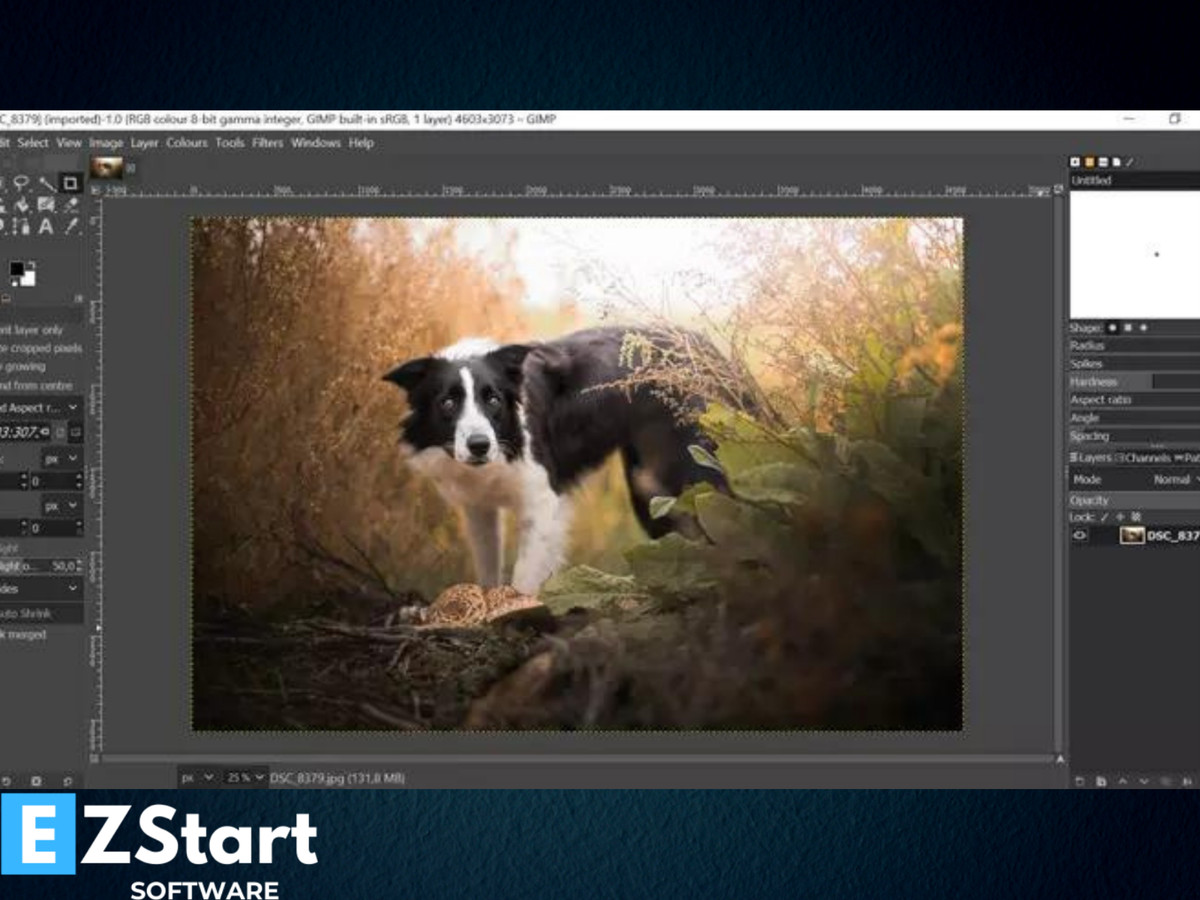The height and width of the screenshot is (900, 1200).
Task: Open the Colours menu
Action: (x=187, y=143)
